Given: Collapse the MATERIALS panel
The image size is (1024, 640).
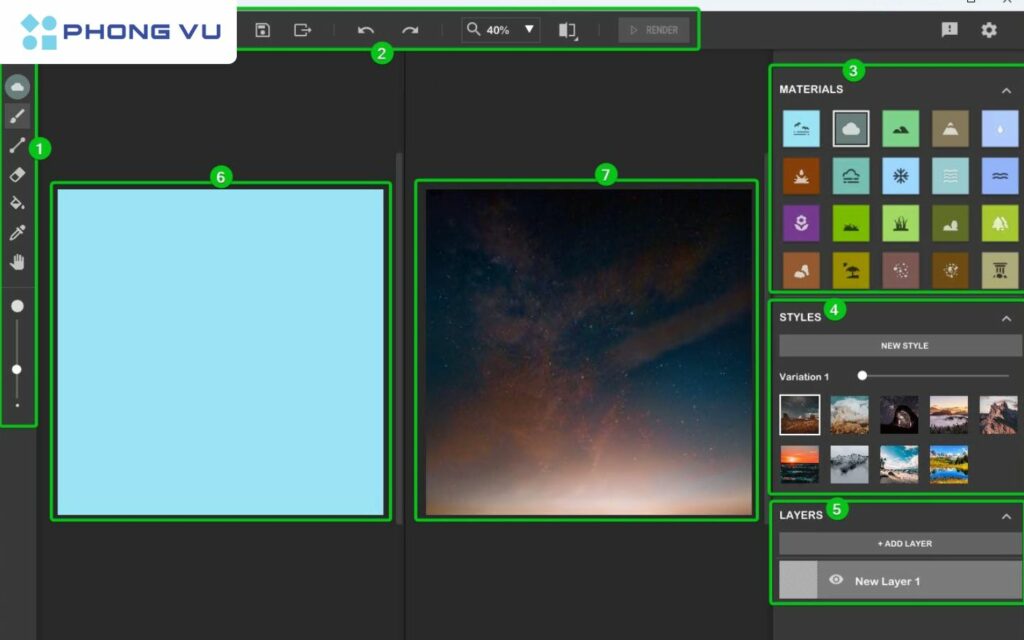Looking at the screenshot, I should 1006,89.
